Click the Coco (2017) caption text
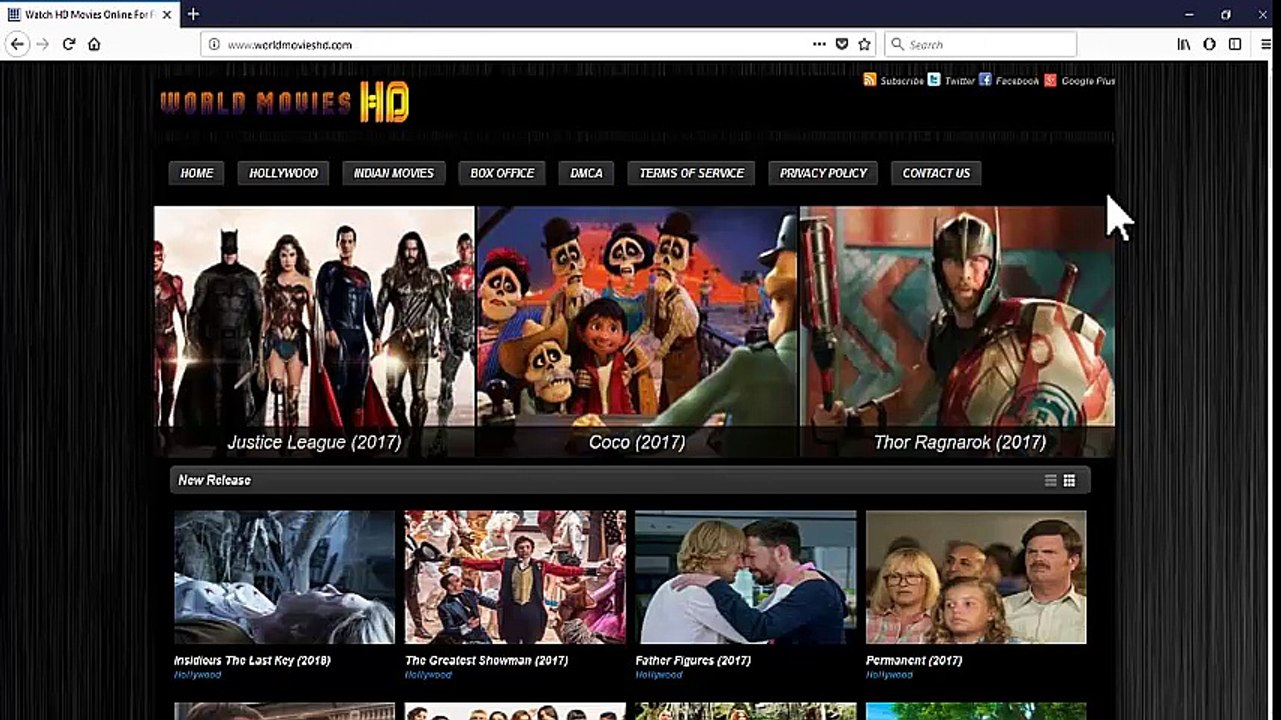Screen dimensions: 1281x720 coord(637,442)
